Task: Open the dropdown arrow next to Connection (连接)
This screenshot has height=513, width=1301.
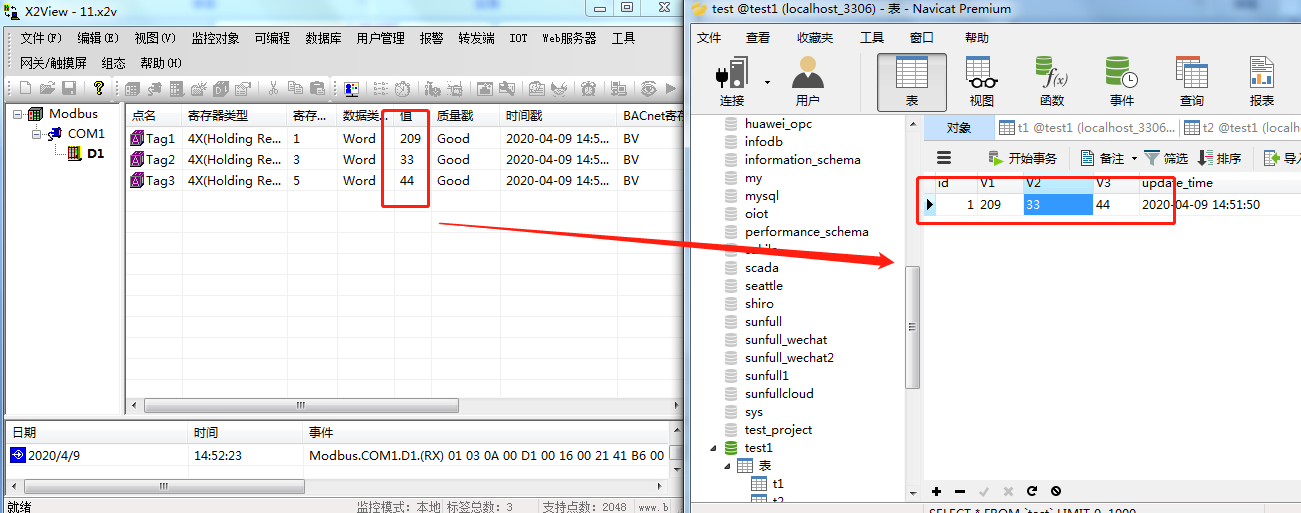Action: tap(767, 82)
